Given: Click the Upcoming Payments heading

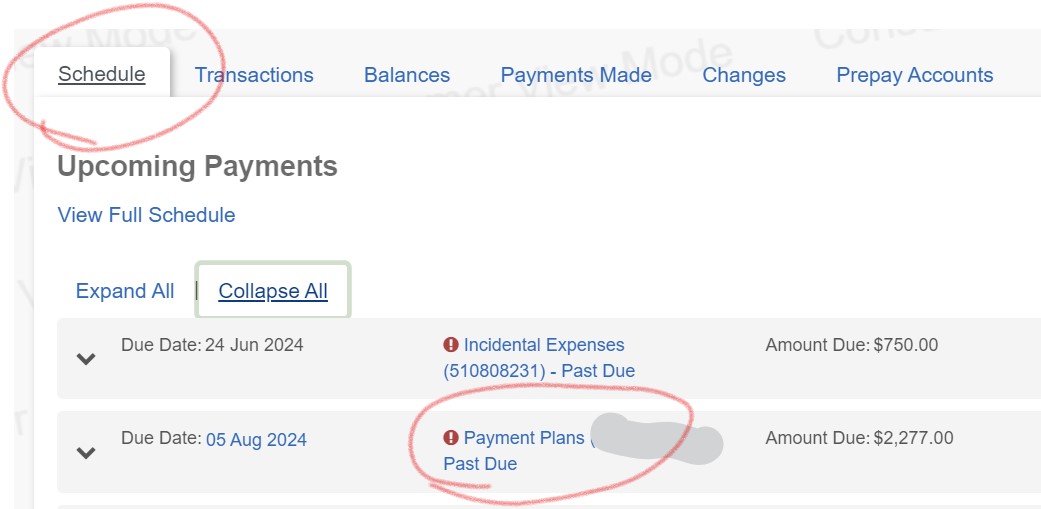Looking at the screenshot, I should pos(197,166).
